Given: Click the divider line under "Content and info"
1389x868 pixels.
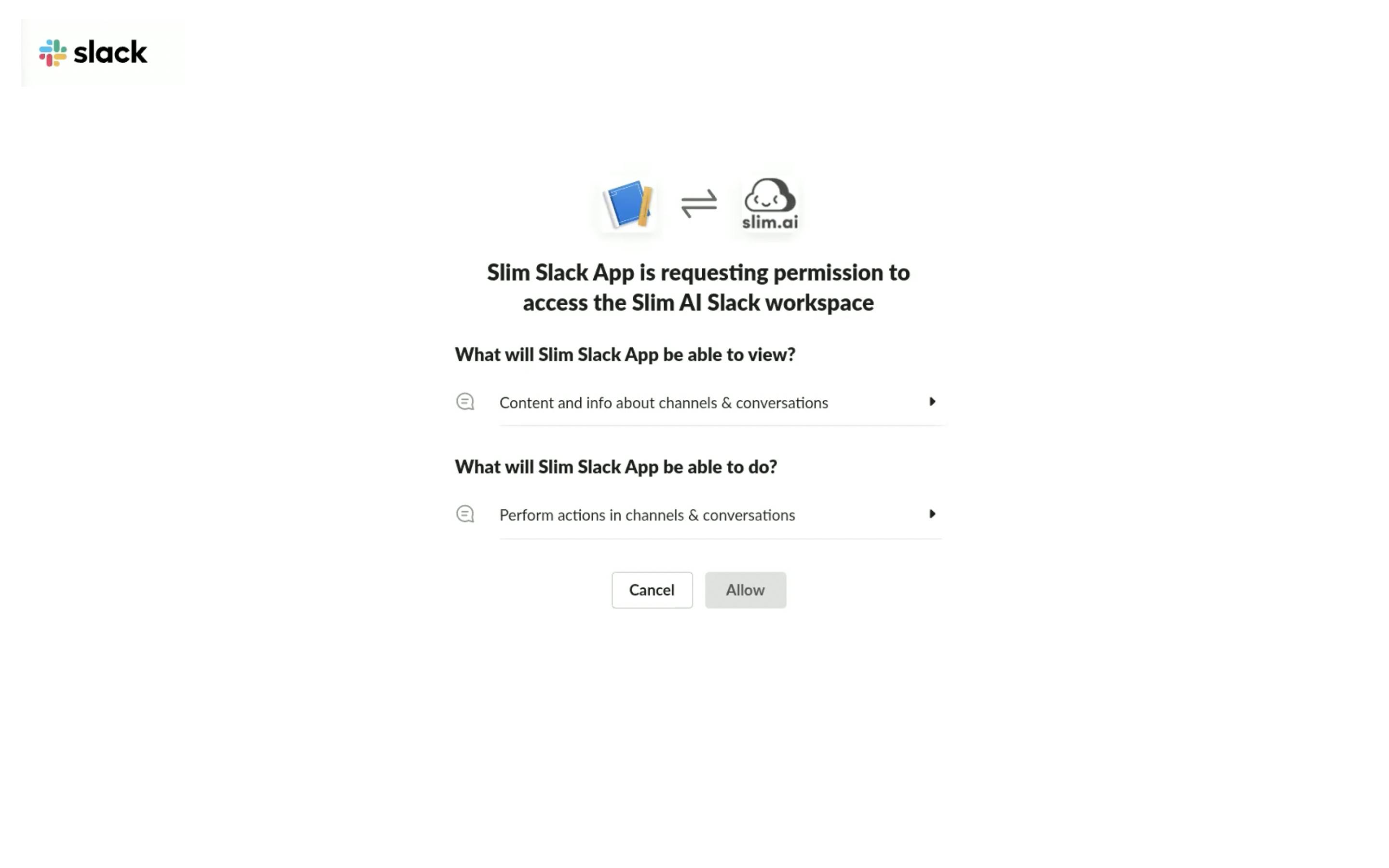Looking at the screenshot, I should (x=721, y=425).
